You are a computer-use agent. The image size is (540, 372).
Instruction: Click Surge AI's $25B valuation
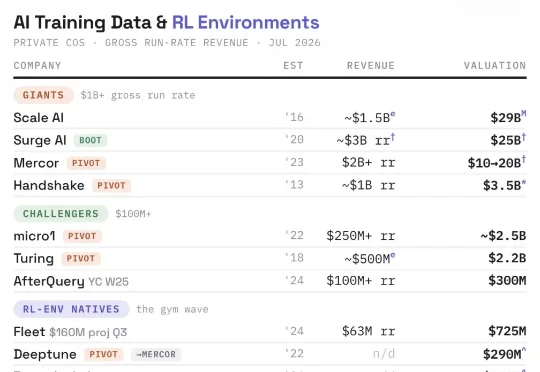pyautogui.click(x=508, y=140)
